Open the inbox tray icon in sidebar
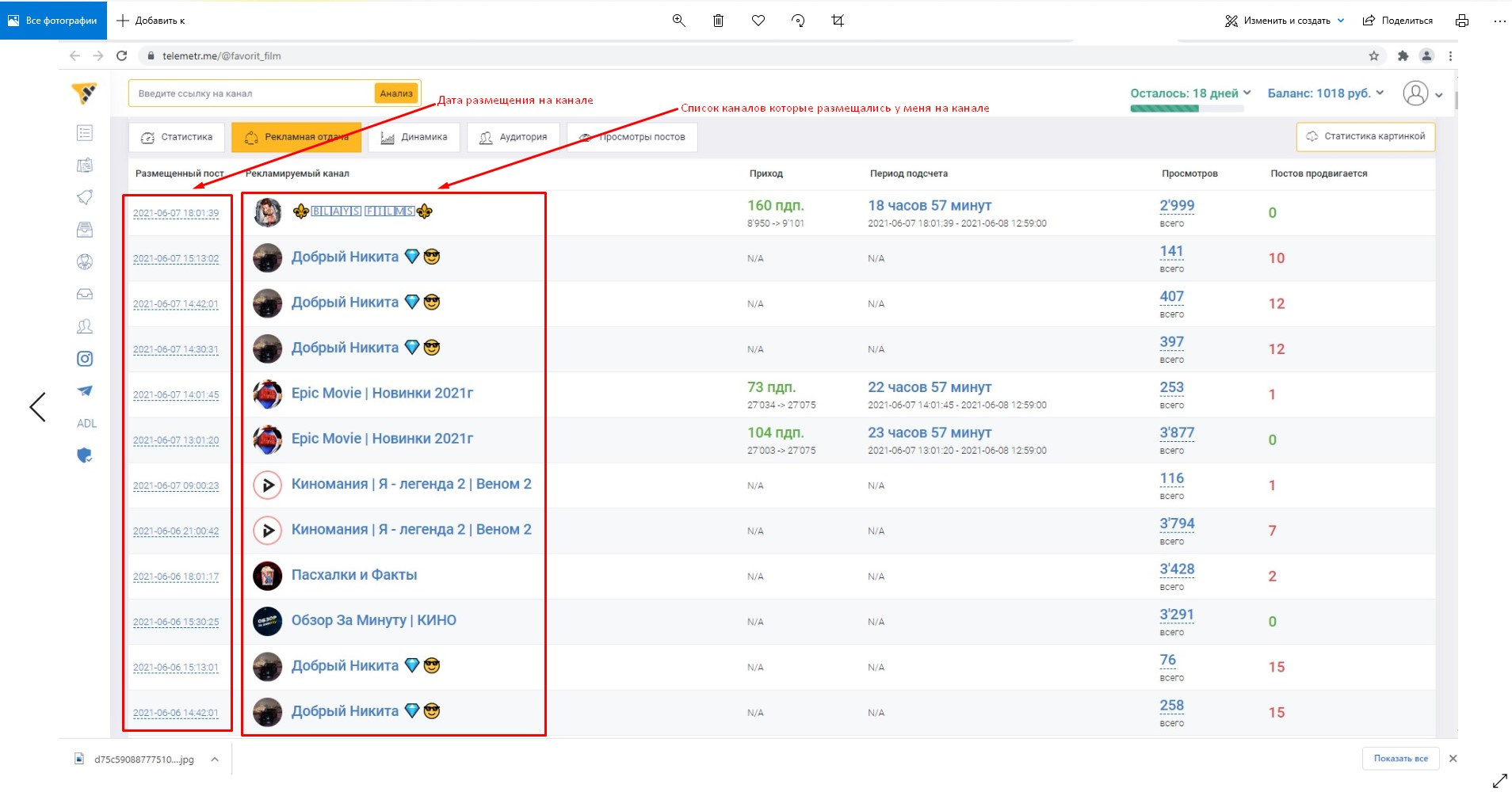The height and width of the screenshot is (792, 1512). click(x=85, y=294)
